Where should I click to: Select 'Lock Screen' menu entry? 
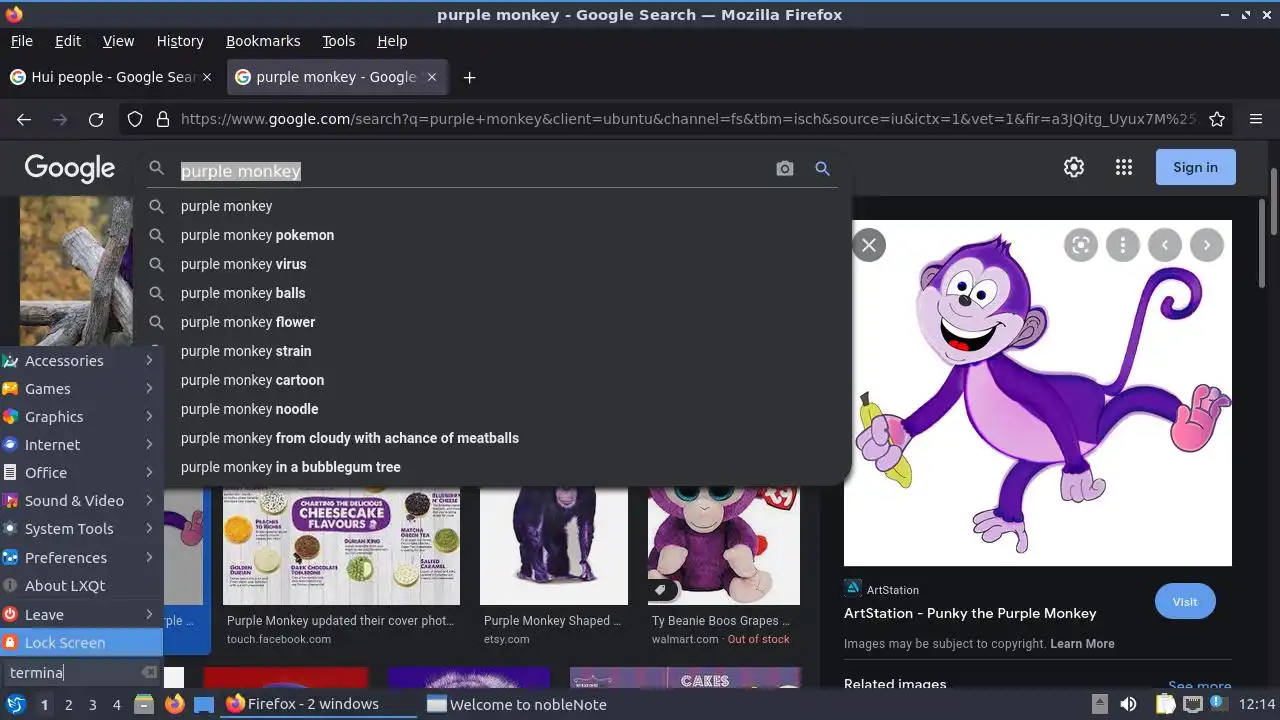coord(81,643)
